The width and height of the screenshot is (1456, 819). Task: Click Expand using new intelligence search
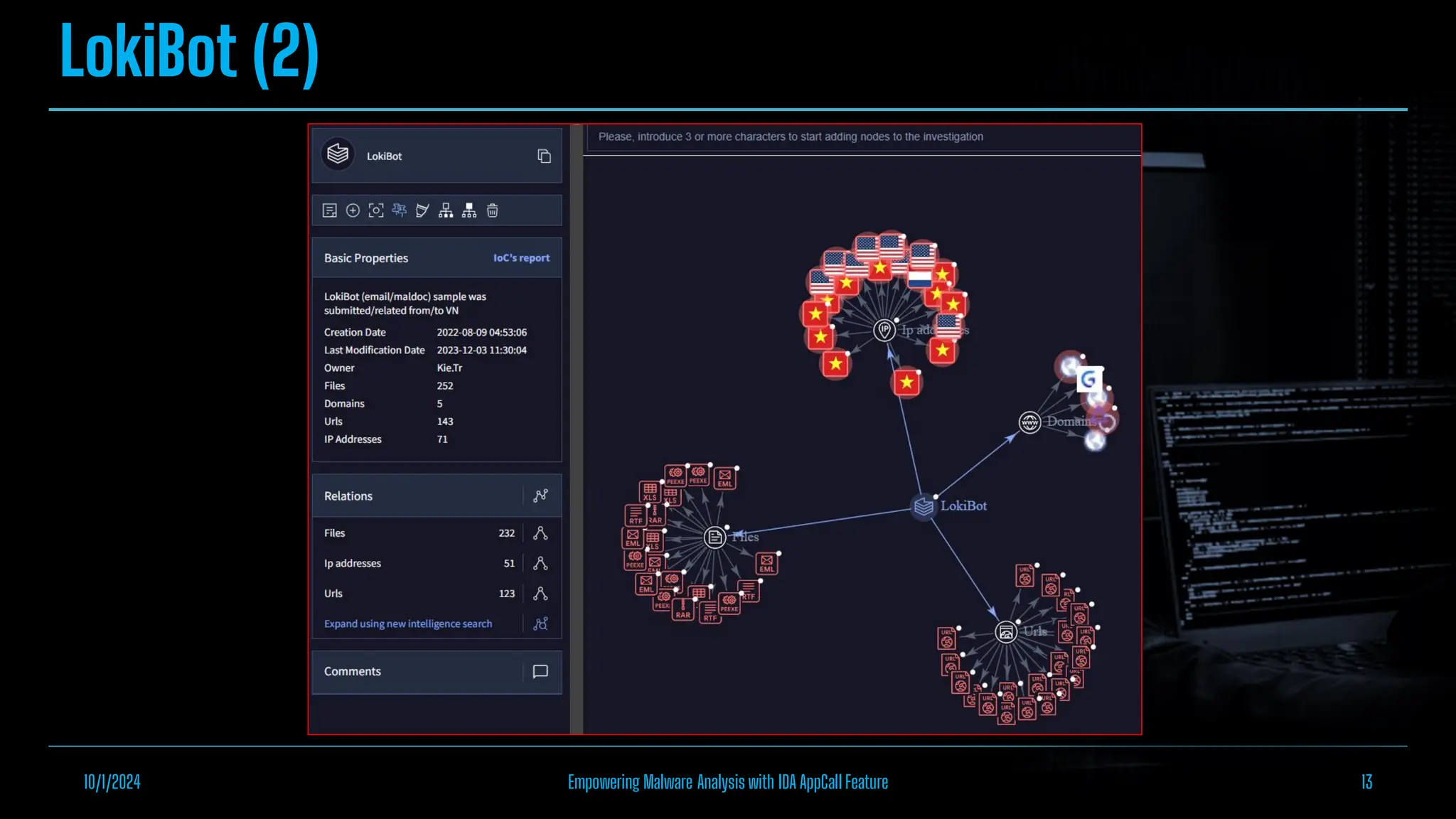[x=408, y=623]
